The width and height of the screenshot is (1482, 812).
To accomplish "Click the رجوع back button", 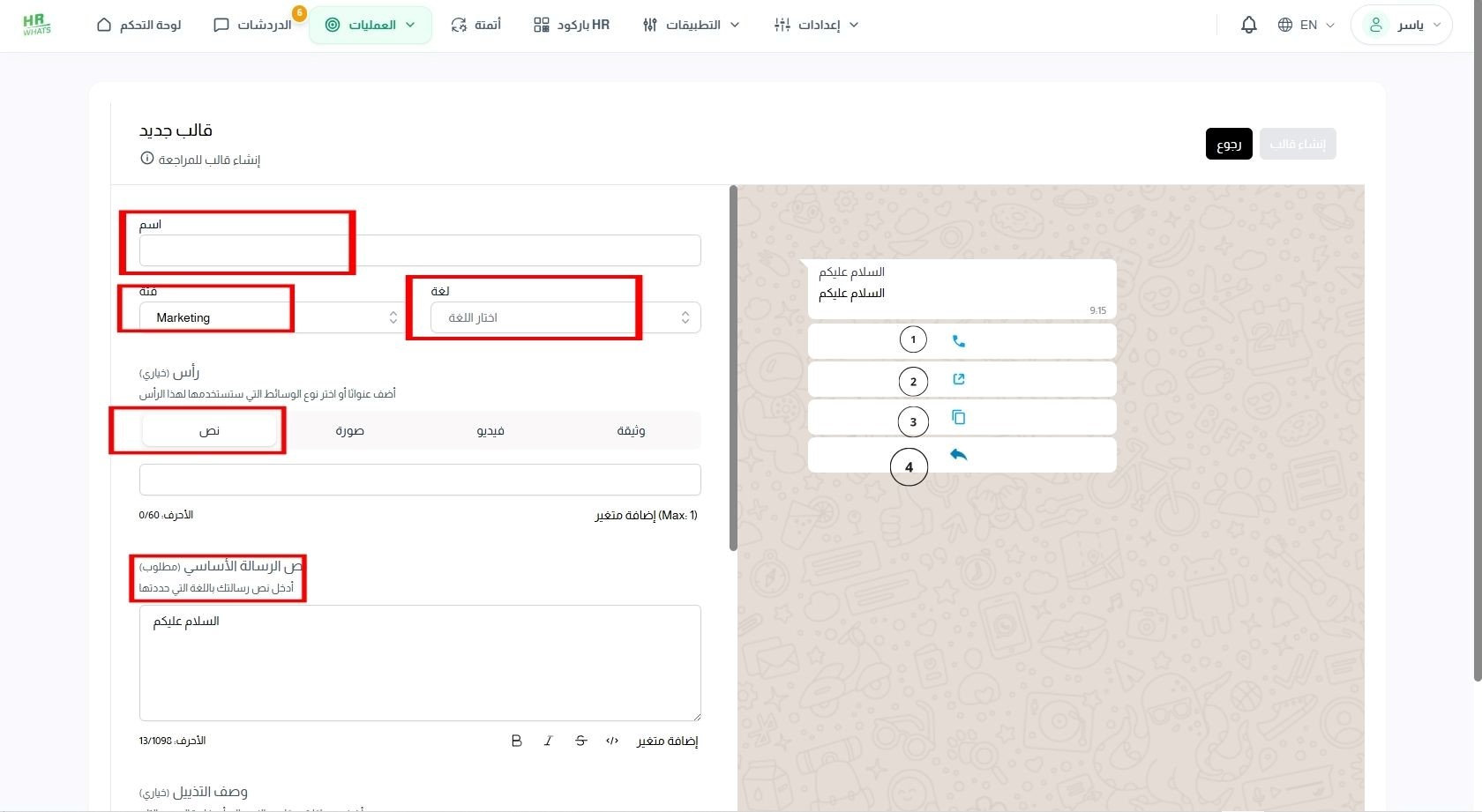I will click(x=1229, y=144).
